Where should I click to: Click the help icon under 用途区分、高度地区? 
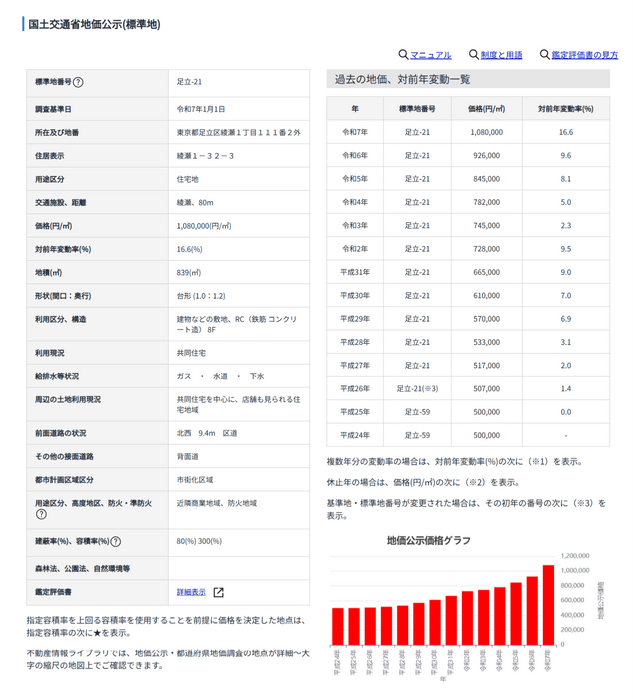[41, 514]
